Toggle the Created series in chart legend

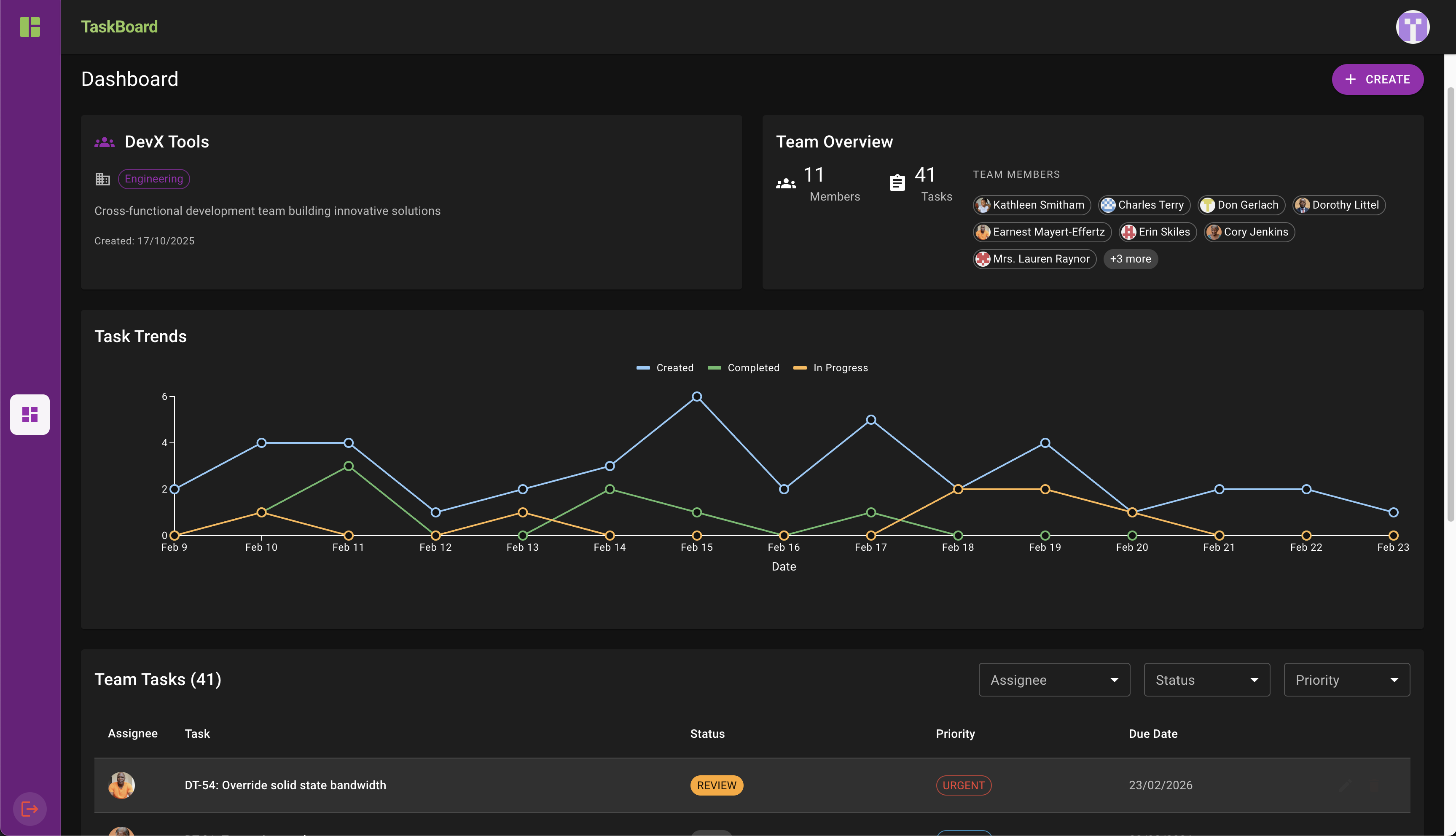tap(664, 368)
